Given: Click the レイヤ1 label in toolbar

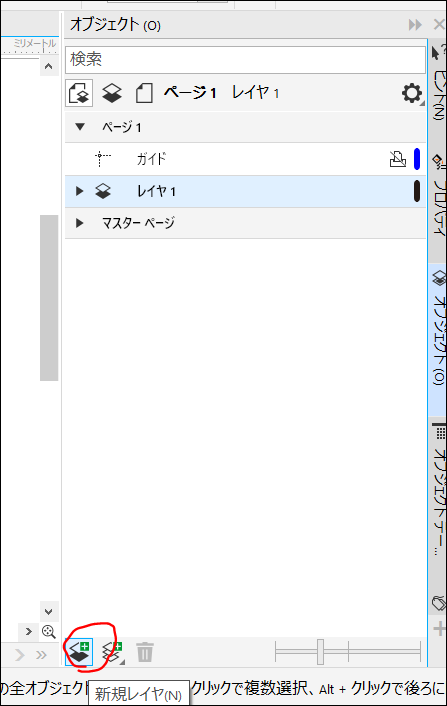Looking at the screenshot, I should [255, 93].
